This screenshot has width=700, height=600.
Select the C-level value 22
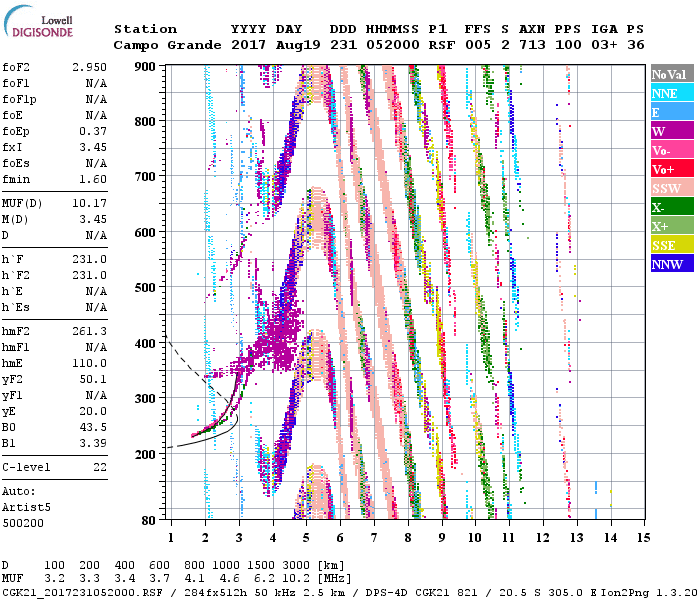coord(98,467)
